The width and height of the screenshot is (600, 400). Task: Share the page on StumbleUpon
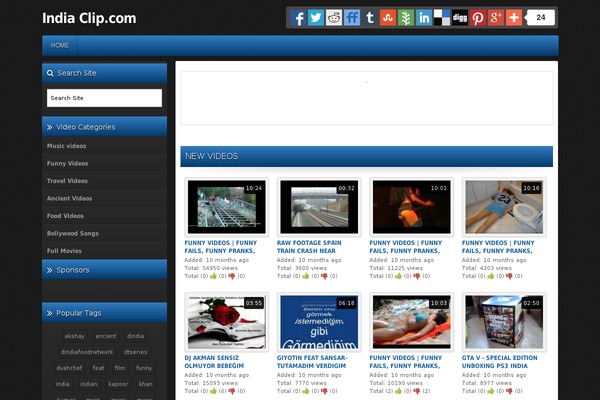(x=388, y=18)
